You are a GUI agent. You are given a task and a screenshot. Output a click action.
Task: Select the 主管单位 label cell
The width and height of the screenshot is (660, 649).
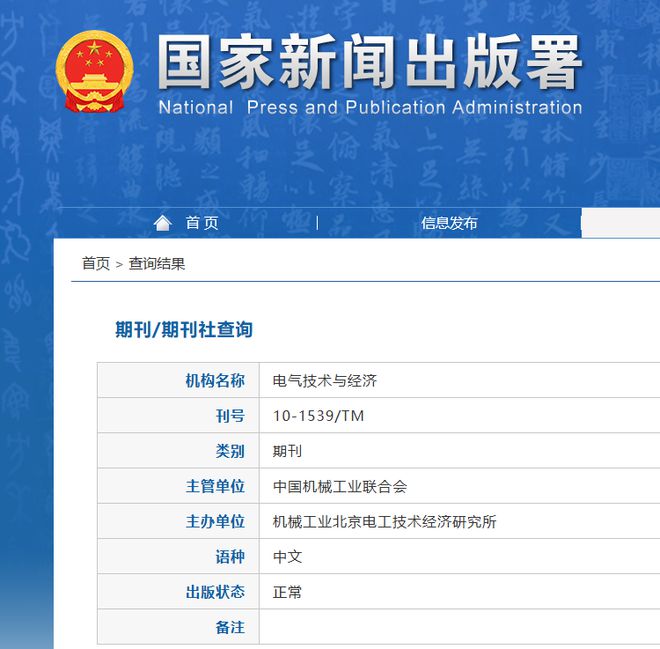[x=178, y=486]
